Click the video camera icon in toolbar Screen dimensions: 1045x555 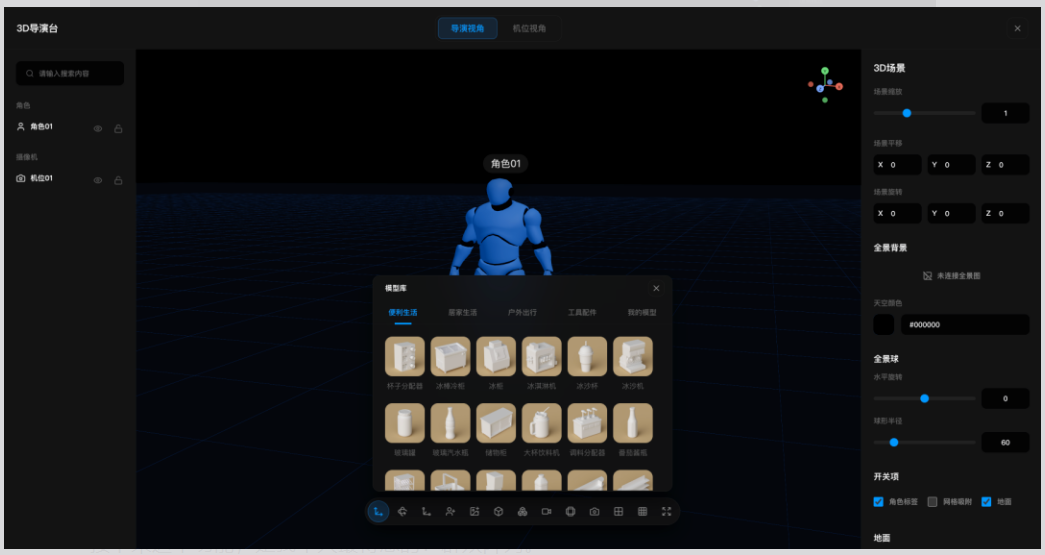tap(546, 512)
